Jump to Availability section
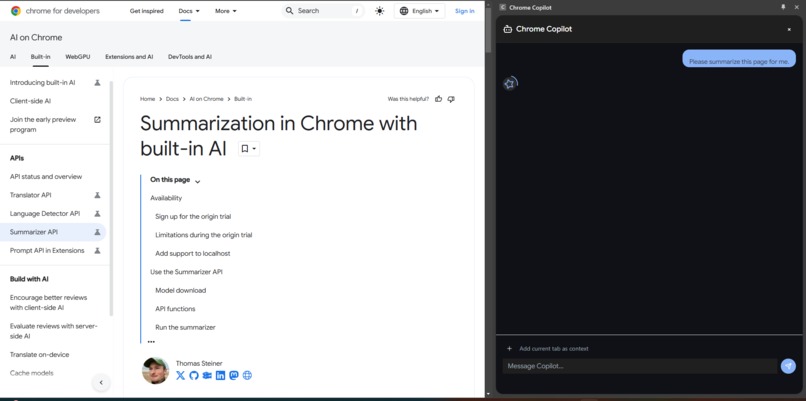 click(x=166, y=198)
